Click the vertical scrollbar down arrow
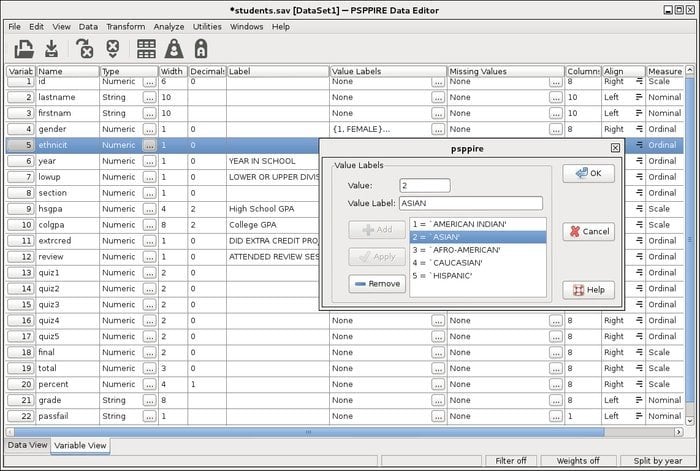This screenshot has height=471, width=700. [689, 421]
